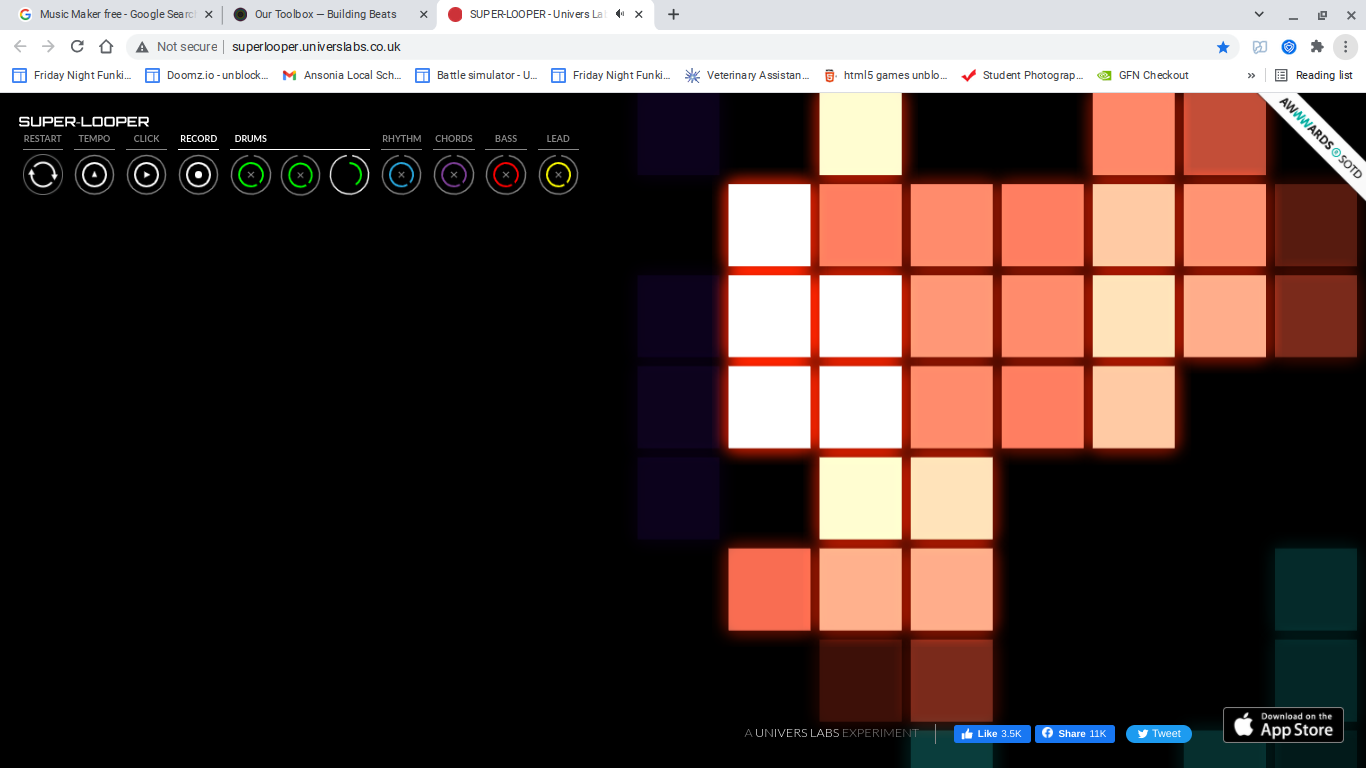Click the Restart loop icon

(43, 175)
